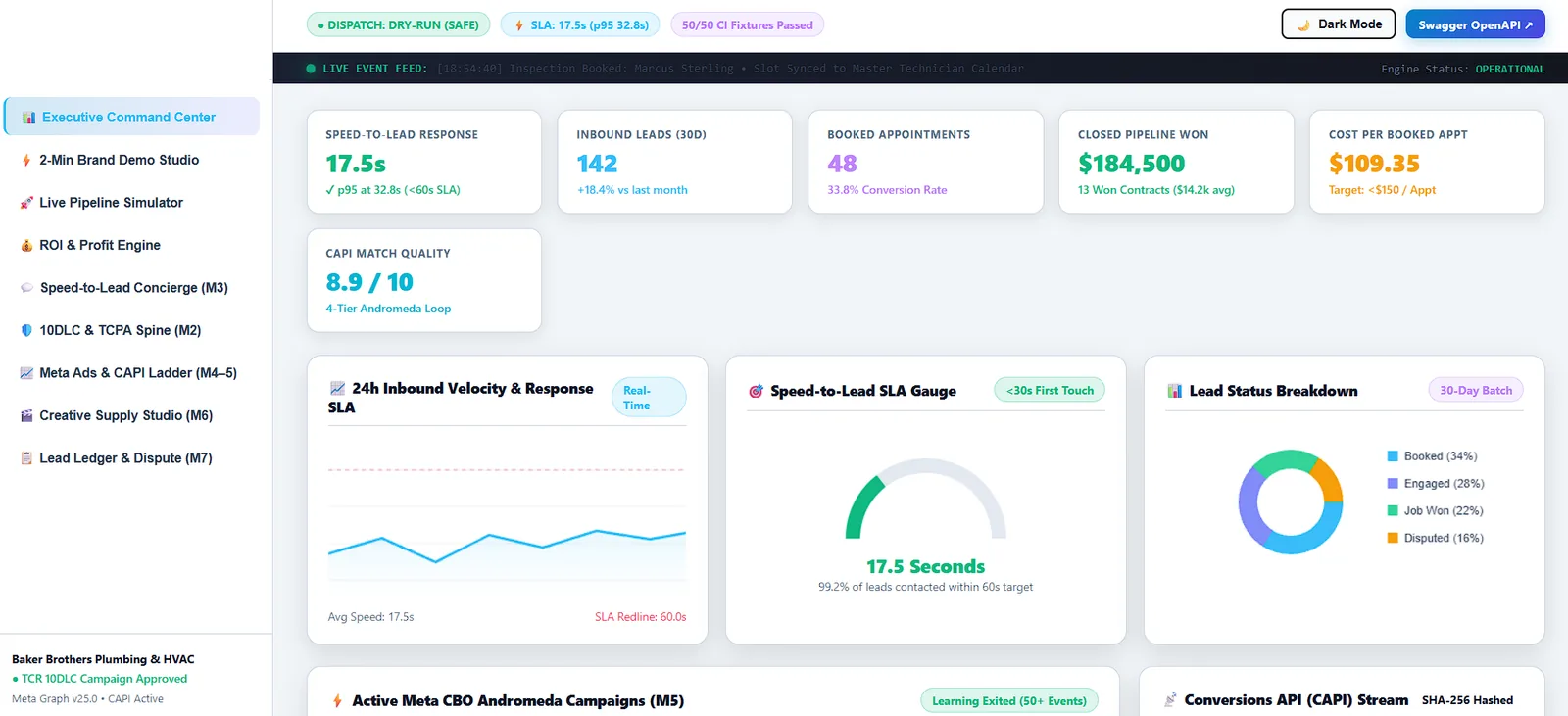Click the target icon in the Speed-to-Lead SLA Gauge header
Viewport: 1568px width, 716px height.
pos(756,391)
